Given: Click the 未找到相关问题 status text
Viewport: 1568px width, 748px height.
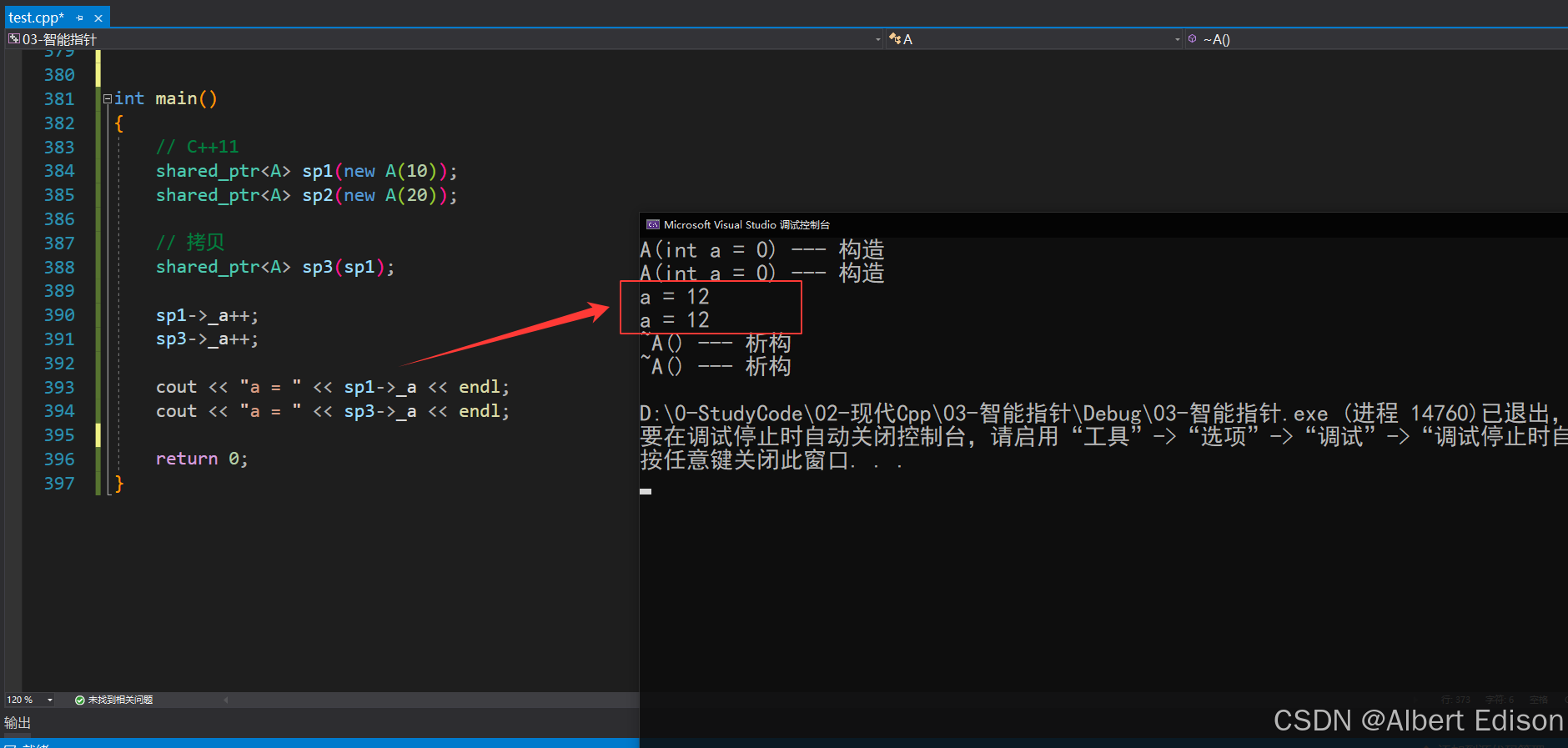Looking at the screenshot, I should [120, 700].
